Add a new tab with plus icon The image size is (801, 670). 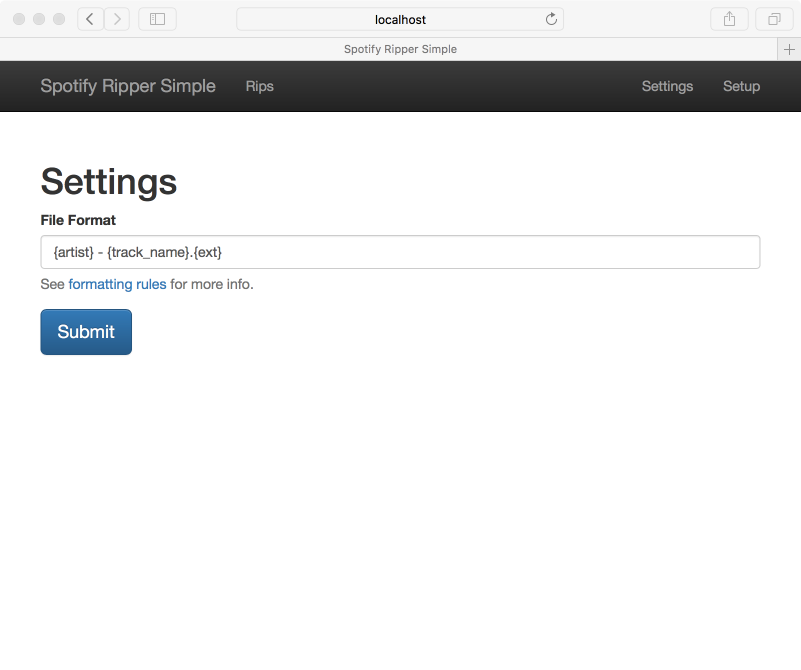[x=789, y=50]
